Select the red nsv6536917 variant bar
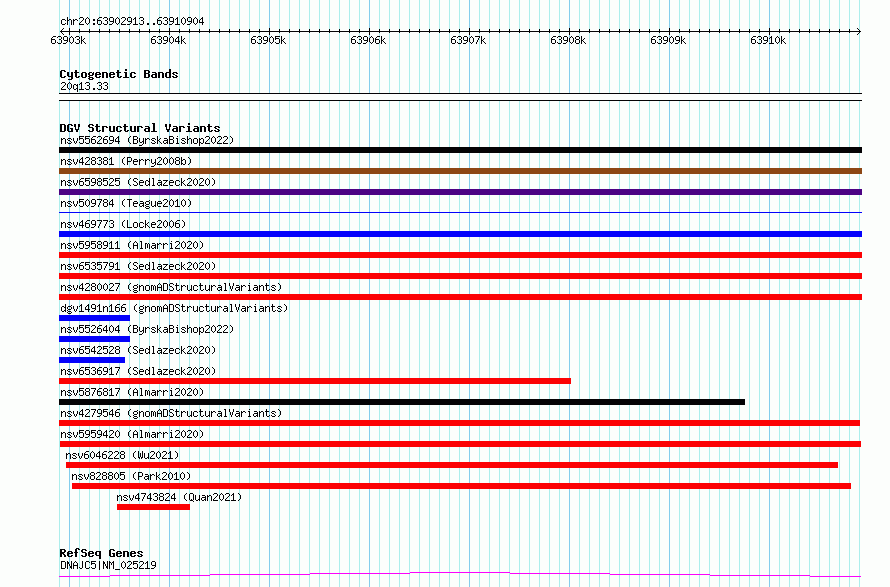 point(315,381)
